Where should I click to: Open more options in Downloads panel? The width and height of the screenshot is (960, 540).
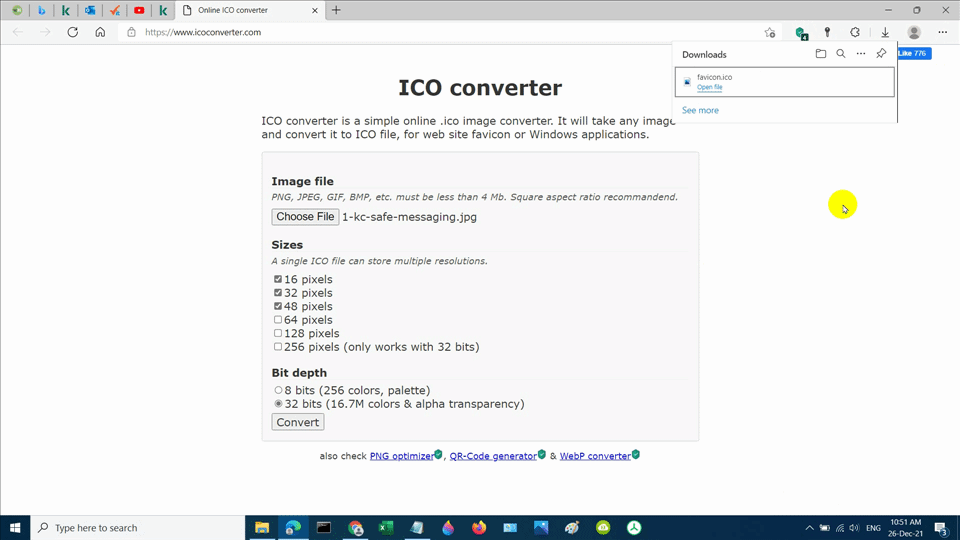coord(861,54)
